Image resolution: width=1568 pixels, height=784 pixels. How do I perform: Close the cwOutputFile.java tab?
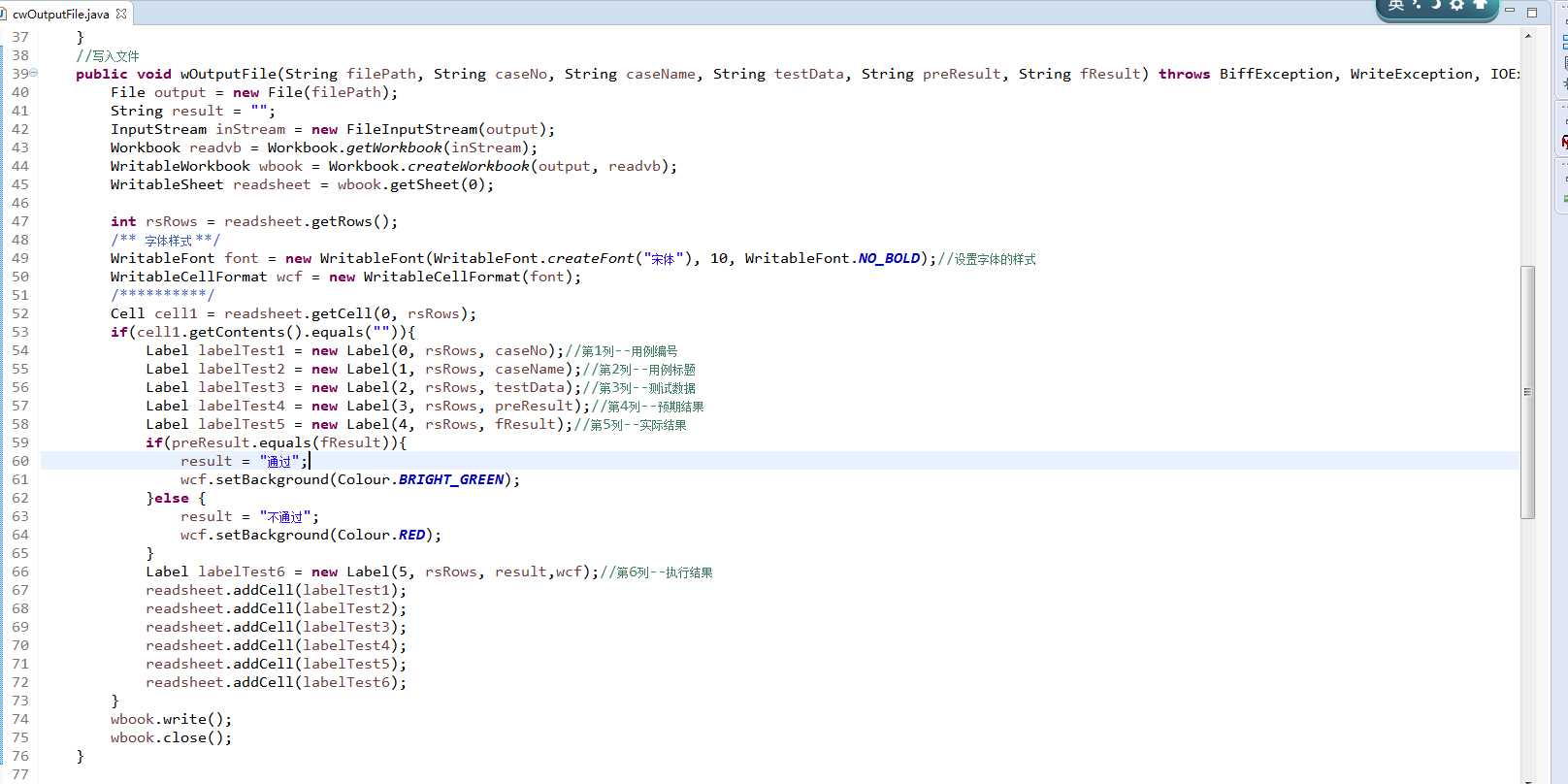click(x=121, y=14)
